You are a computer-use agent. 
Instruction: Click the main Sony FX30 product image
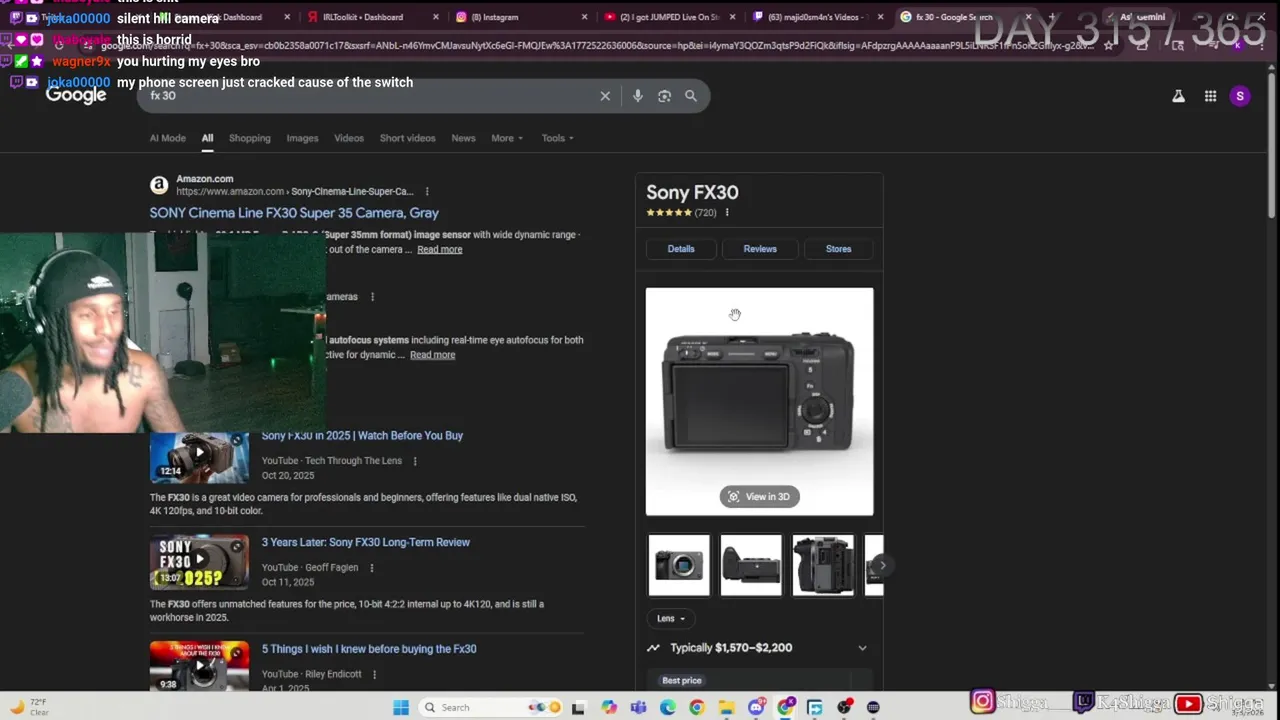pyautogui.click(x=759, y=401)
